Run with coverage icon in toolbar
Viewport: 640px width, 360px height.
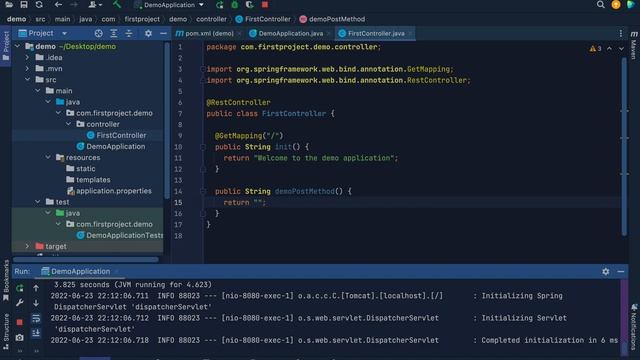tap(249, 5)
